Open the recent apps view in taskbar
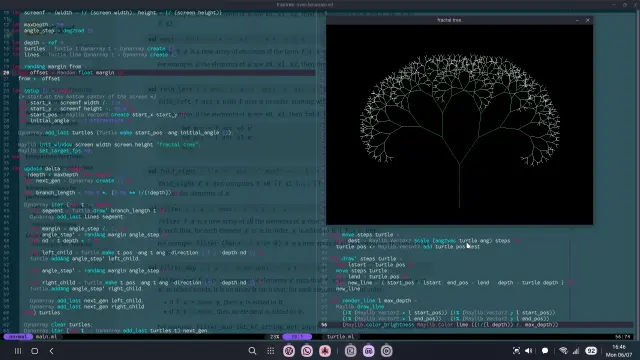The image size is (640, 360). (x=18, y=351)
